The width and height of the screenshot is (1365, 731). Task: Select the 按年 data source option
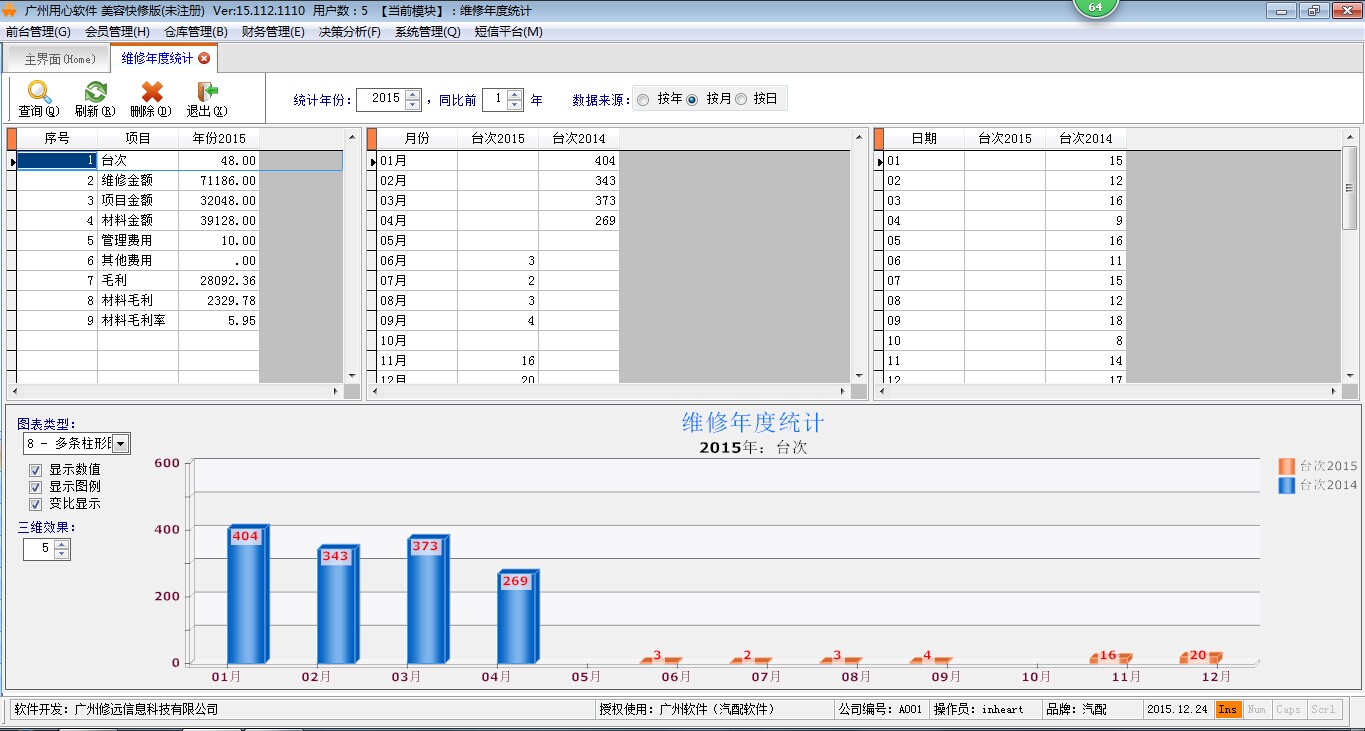643,100
